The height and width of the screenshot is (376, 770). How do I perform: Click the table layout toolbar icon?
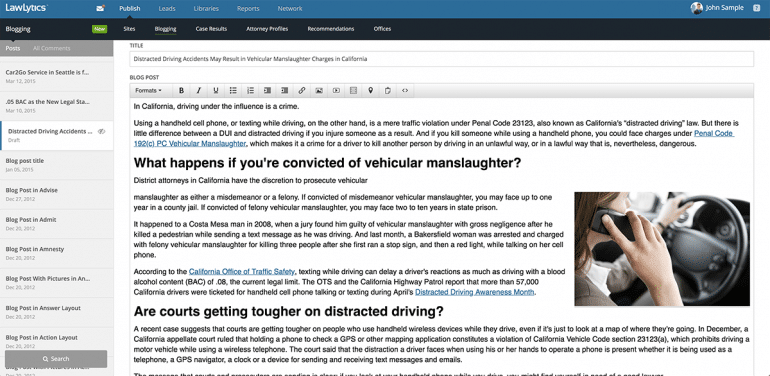point(354,90)
